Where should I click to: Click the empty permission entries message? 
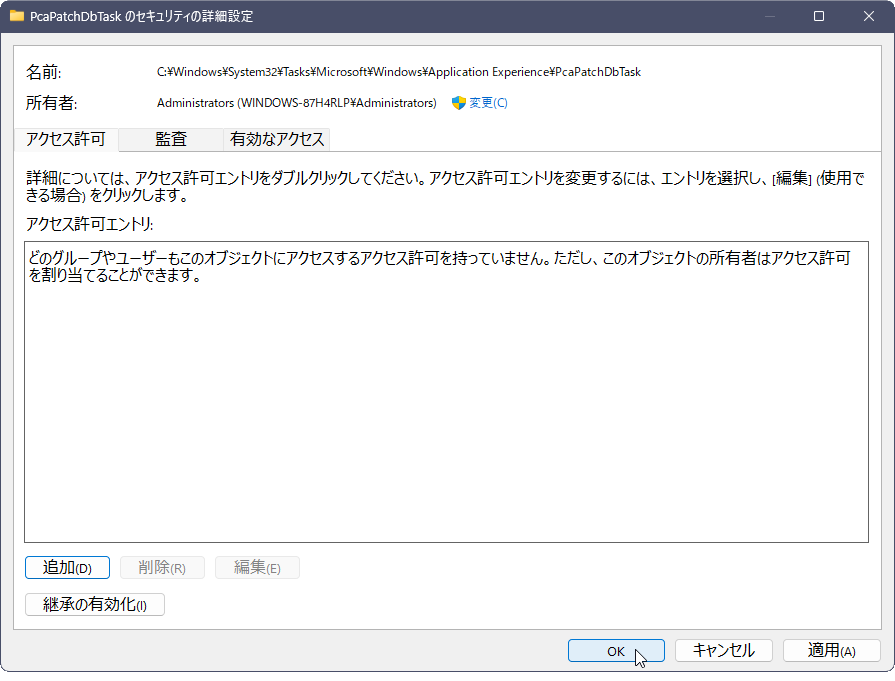pos(440,267)
